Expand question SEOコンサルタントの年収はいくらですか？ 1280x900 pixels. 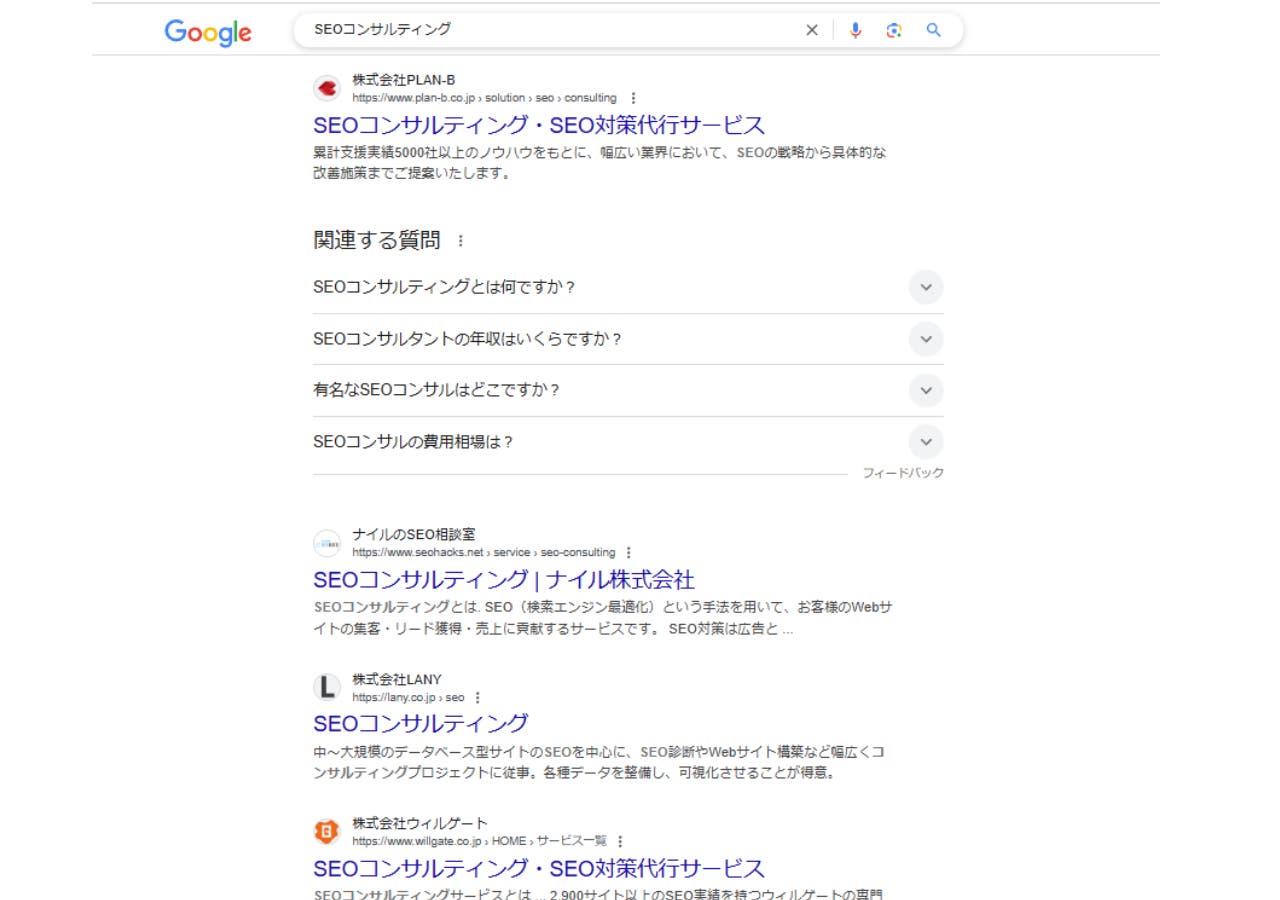tap(628, 339)
